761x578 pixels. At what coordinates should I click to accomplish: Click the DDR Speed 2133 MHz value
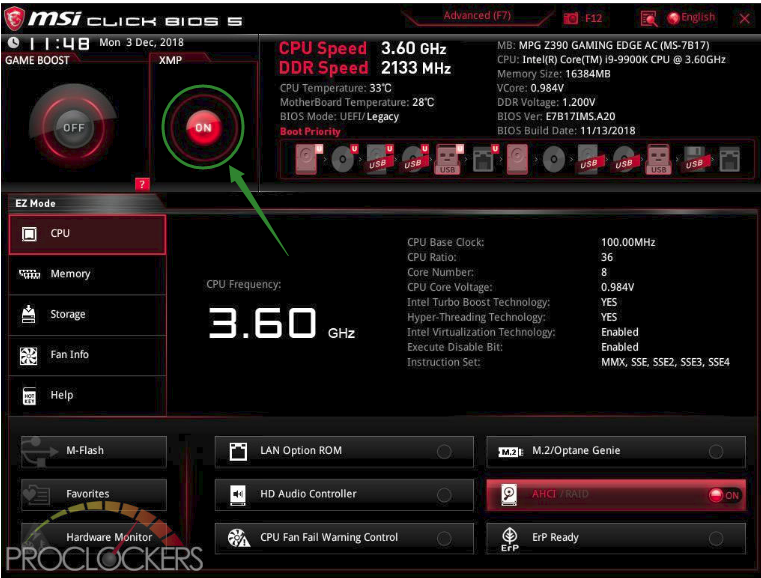(416, 68)
